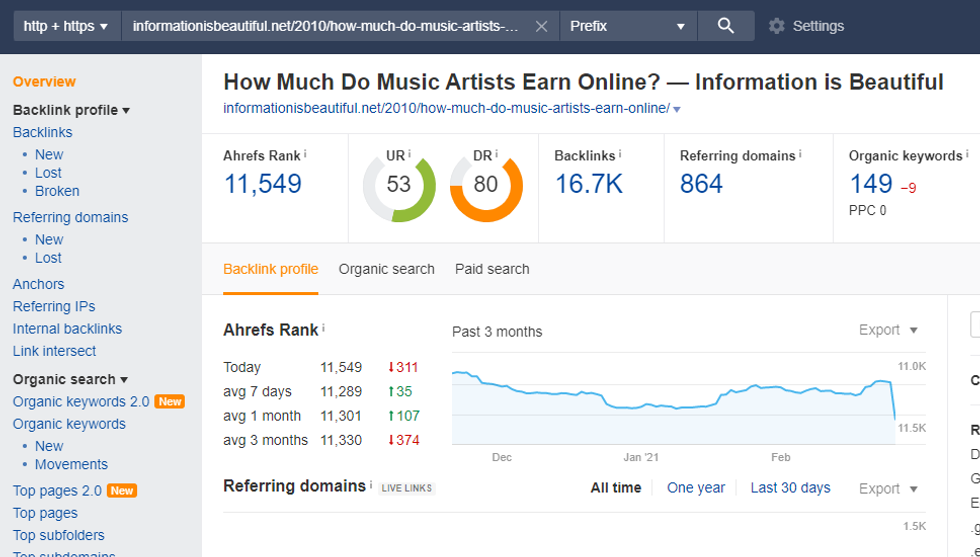Viewport: 980px width, 557px height.
Task: Open Referring IPs in the sidebar
Action: 54,306
